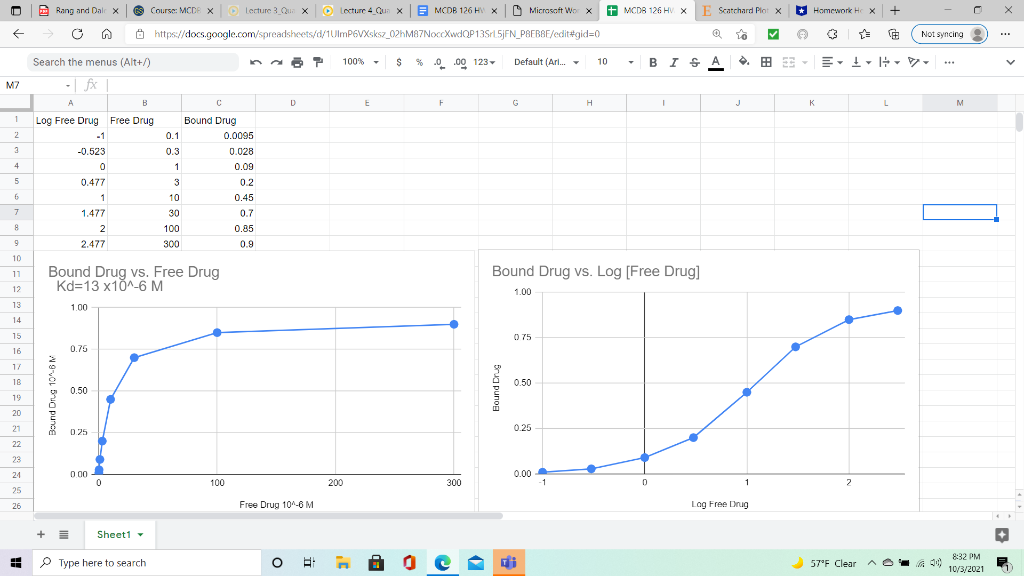Open the text rotation dropdown
This screenshot has width=1024, height=576.
coord(918,62)
